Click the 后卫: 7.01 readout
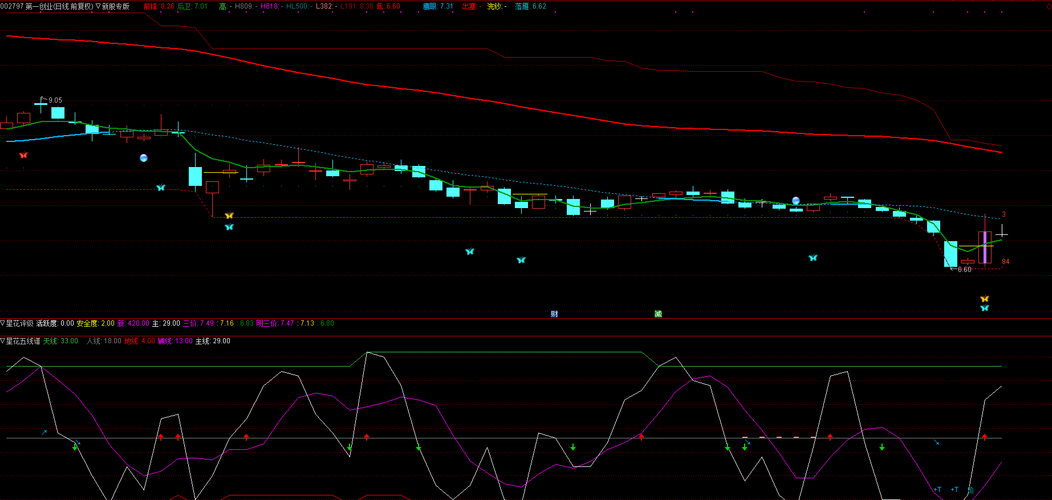1052x500 pixels. [x=193, y=5]
